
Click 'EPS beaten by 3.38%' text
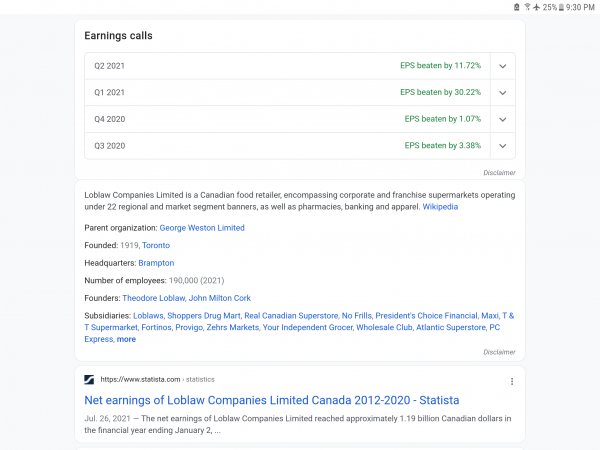click(443, 145)
